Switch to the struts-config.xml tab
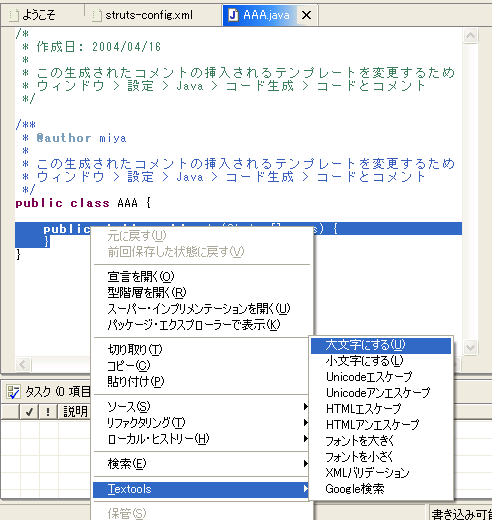Screen dimensions: 492x520 pyautogui.click(x=149, y=15)
